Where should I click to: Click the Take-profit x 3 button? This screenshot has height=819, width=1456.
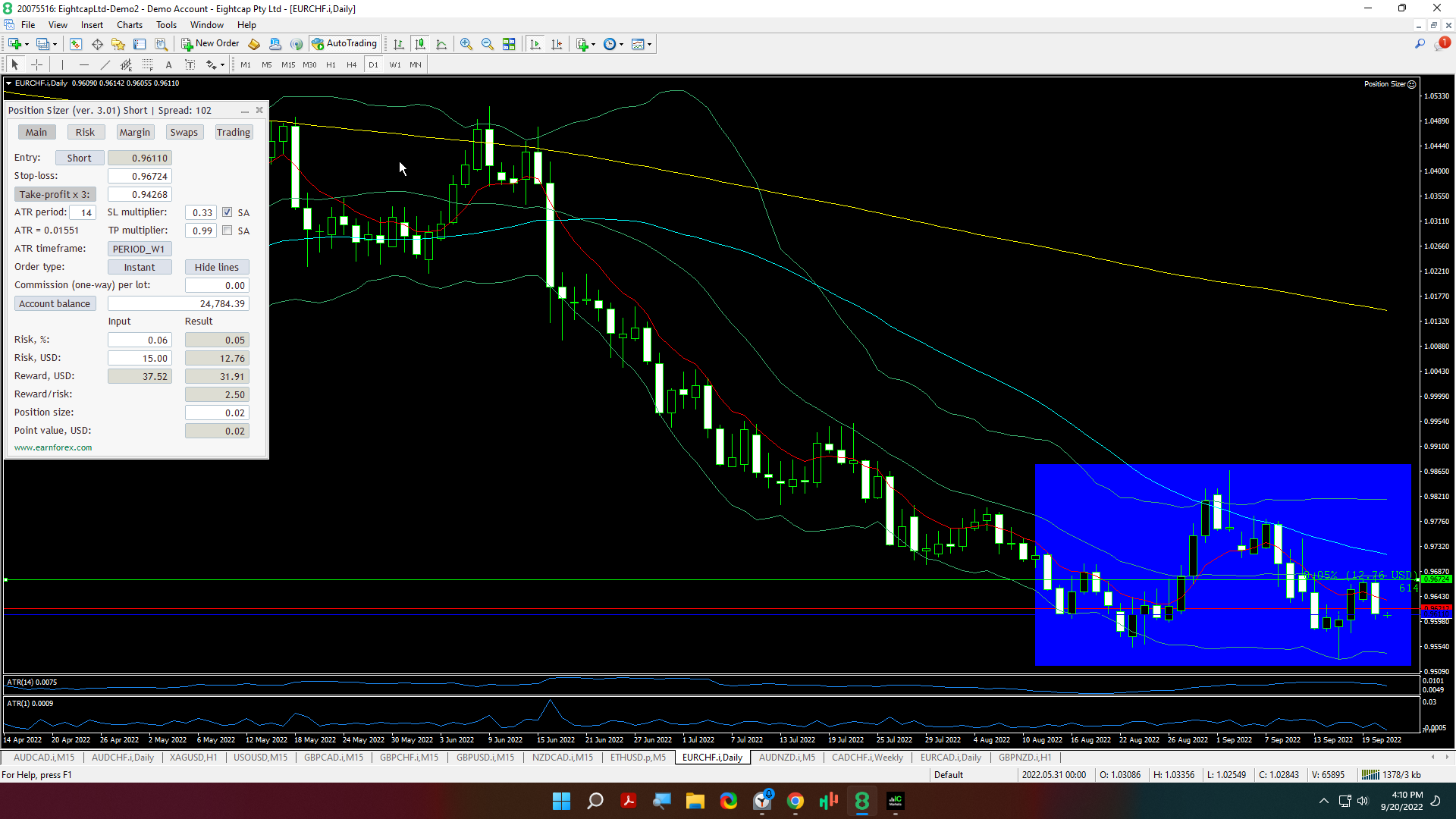click(55, 194)
